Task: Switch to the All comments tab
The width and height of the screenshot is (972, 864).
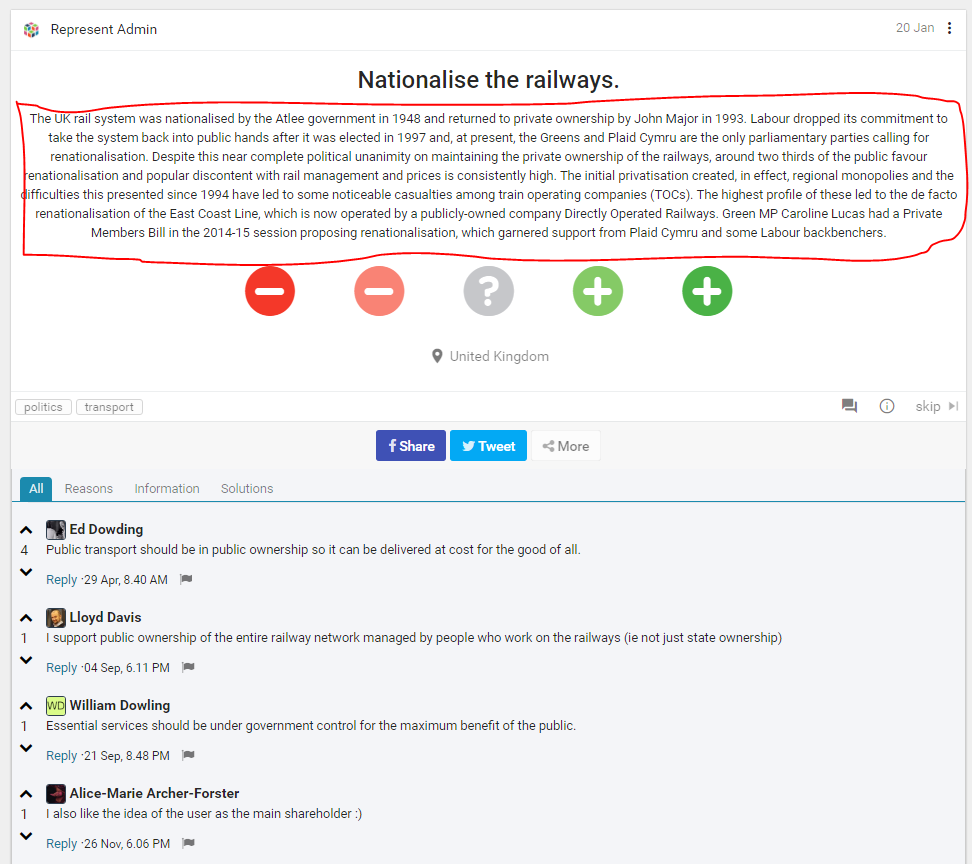Action: click(36, 488)
